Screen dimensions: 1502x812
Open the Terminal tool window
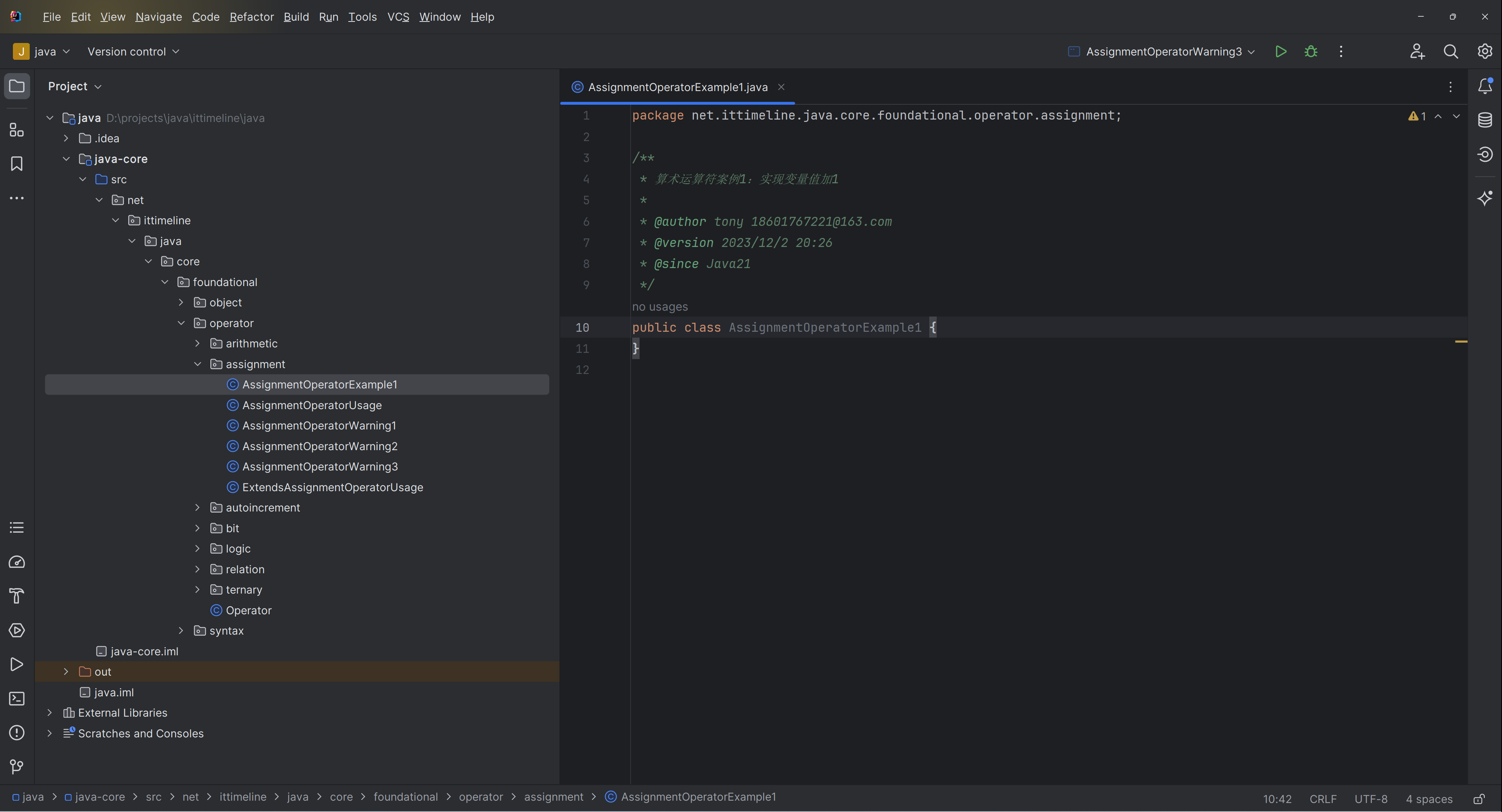(x=17, y=698)
